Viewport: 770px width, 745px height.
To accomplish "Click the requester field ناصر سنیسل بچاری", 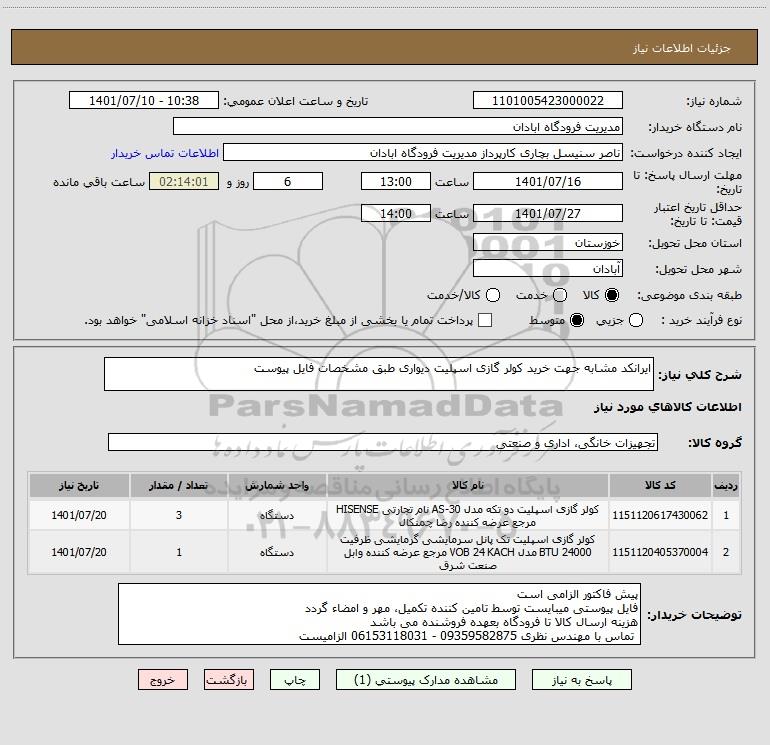I will point(423,153).
